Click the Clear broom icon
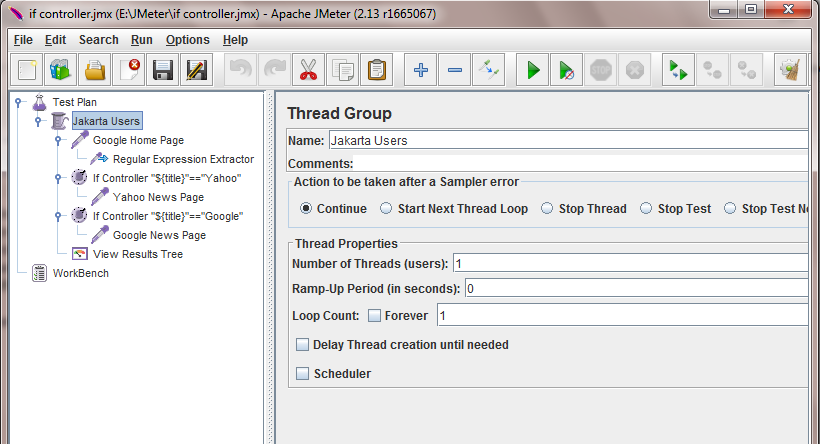The width and height of the screenshot is (820, 444). [x=790, y=70]
